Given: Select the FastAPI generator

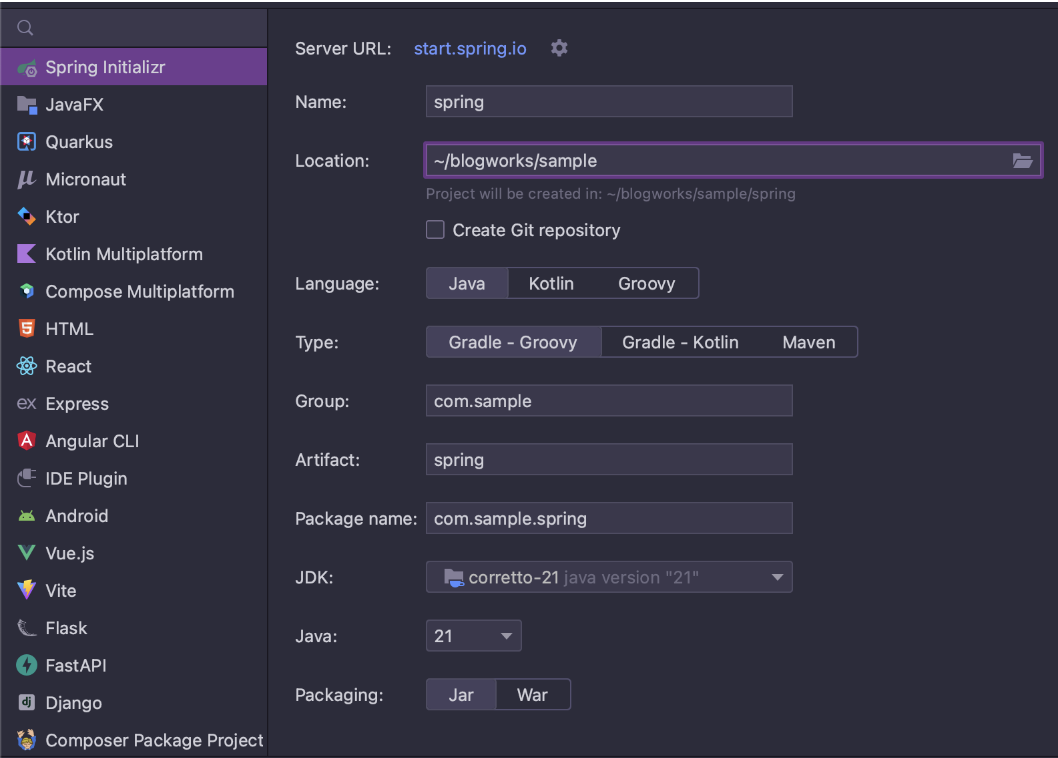Looking at the screenshot, I should pos(134,665).
